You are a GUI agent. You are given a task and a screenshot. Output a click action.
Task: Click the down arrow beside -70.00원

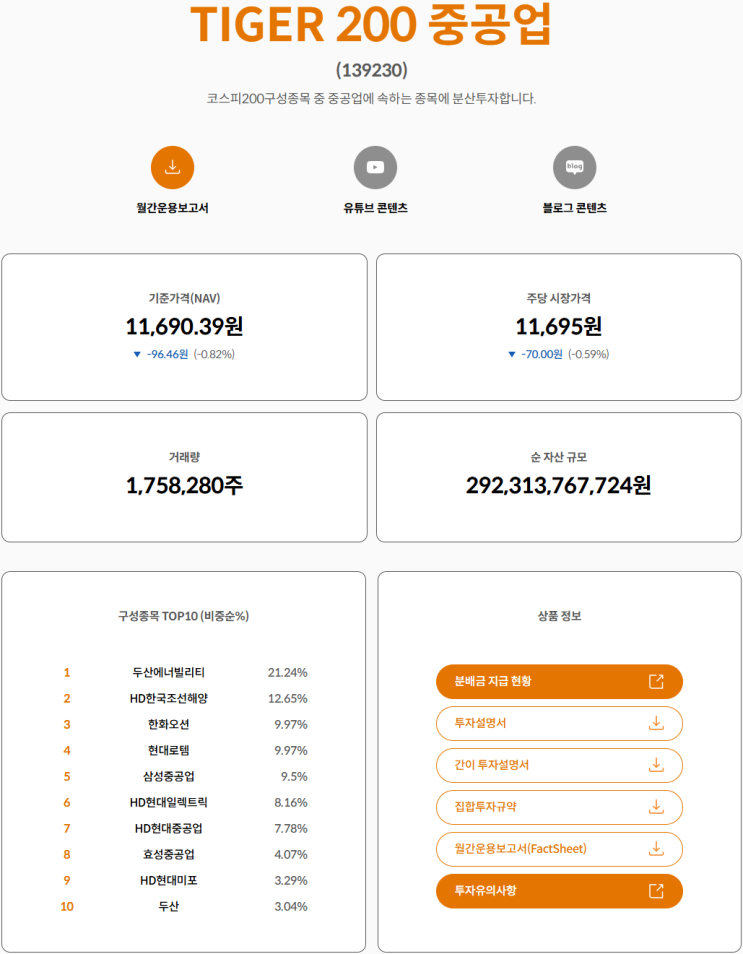tap(512, 354)
